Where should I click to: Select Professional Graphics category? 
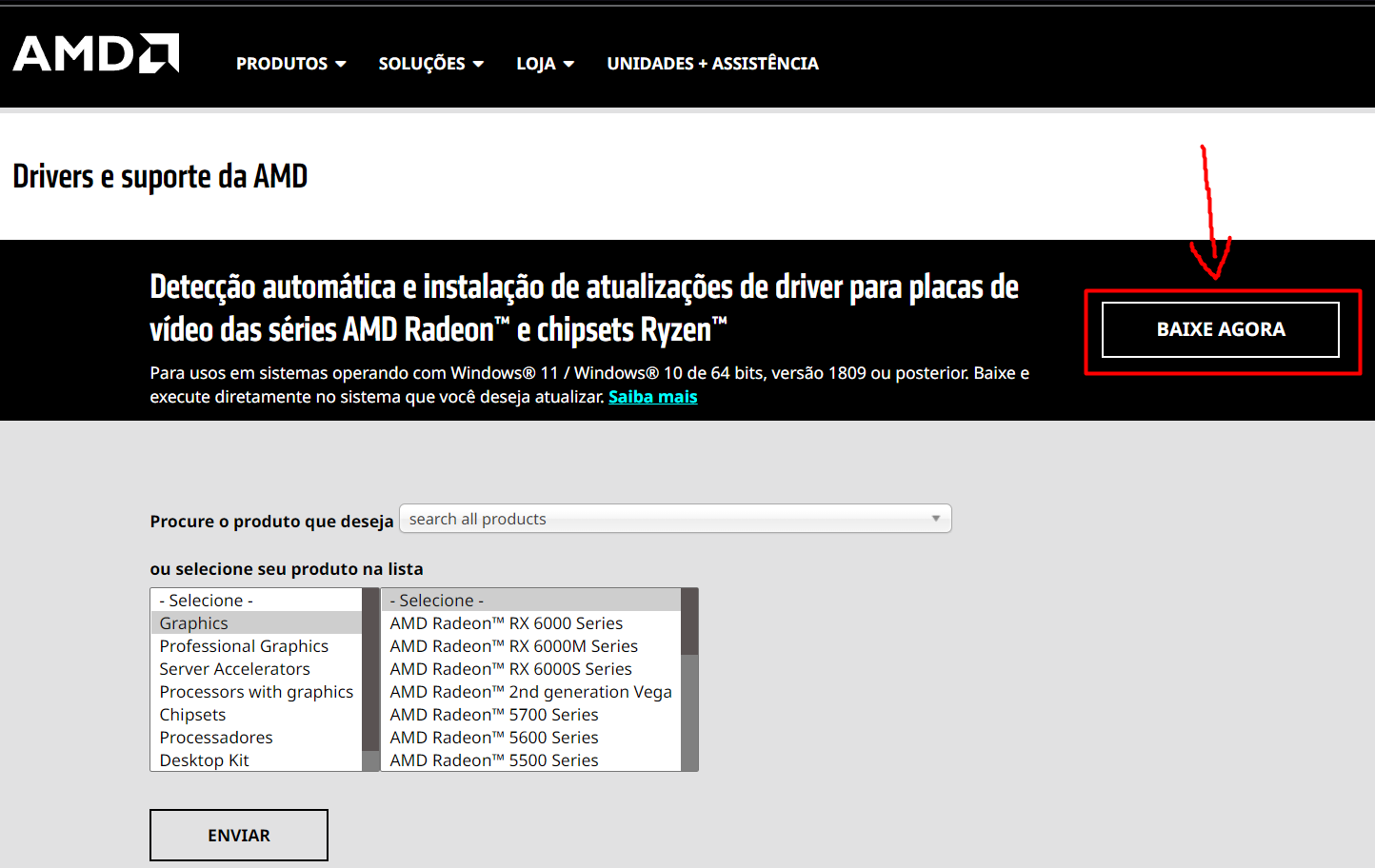point(256,646)
